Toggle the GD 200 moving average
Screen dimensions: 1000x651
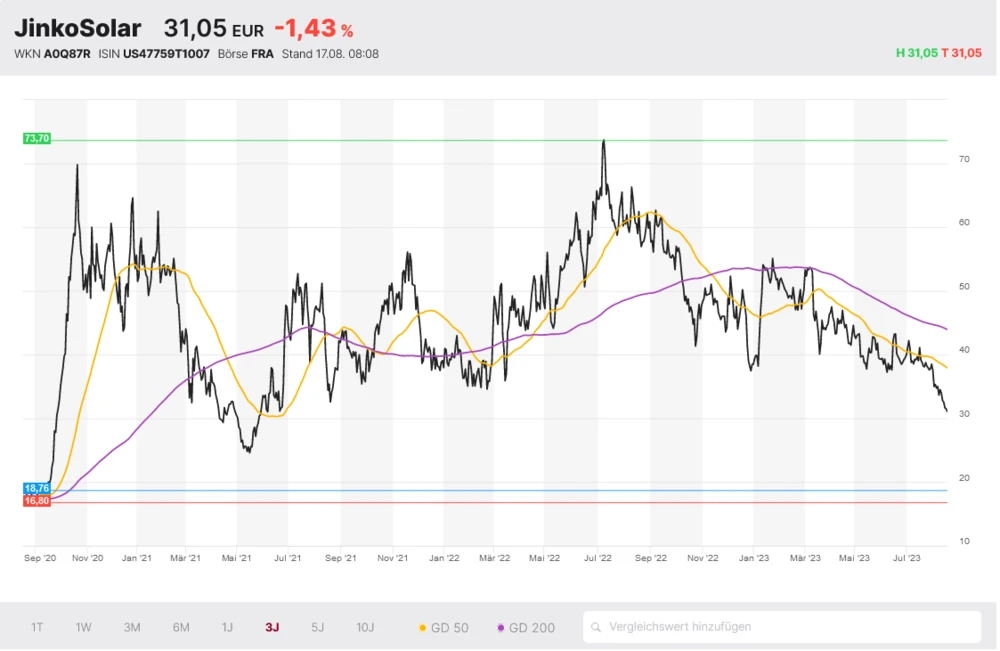tap(526, 628)
